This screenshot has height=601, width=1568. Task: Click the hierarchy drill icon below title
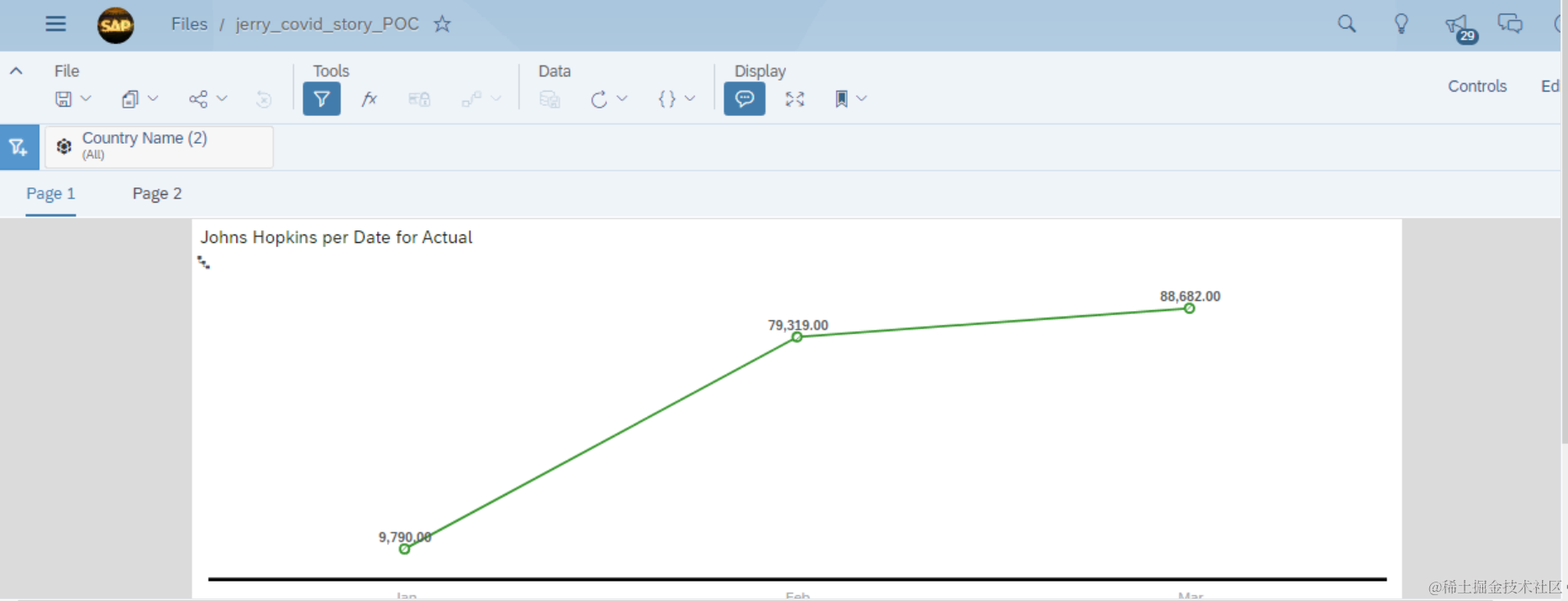coord(203,263)
